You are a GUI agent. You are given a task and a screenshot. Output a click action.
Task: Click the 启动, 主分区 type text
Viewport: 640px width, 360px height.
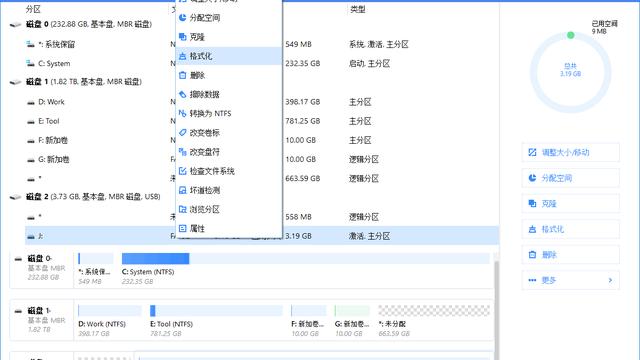point(369,63)
